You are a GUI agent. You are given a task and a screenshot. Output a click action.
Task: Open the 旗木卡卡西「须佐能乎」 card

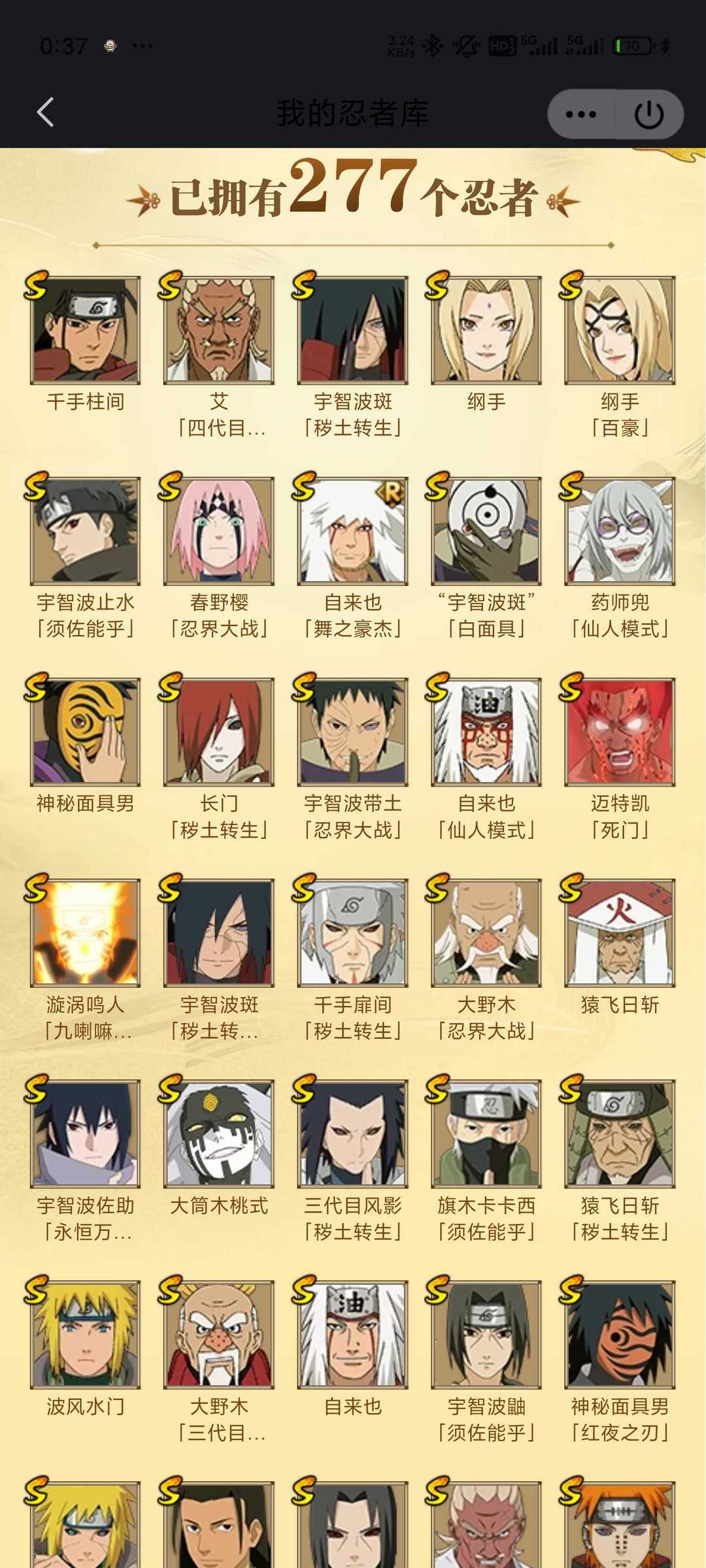[486, 1134]
